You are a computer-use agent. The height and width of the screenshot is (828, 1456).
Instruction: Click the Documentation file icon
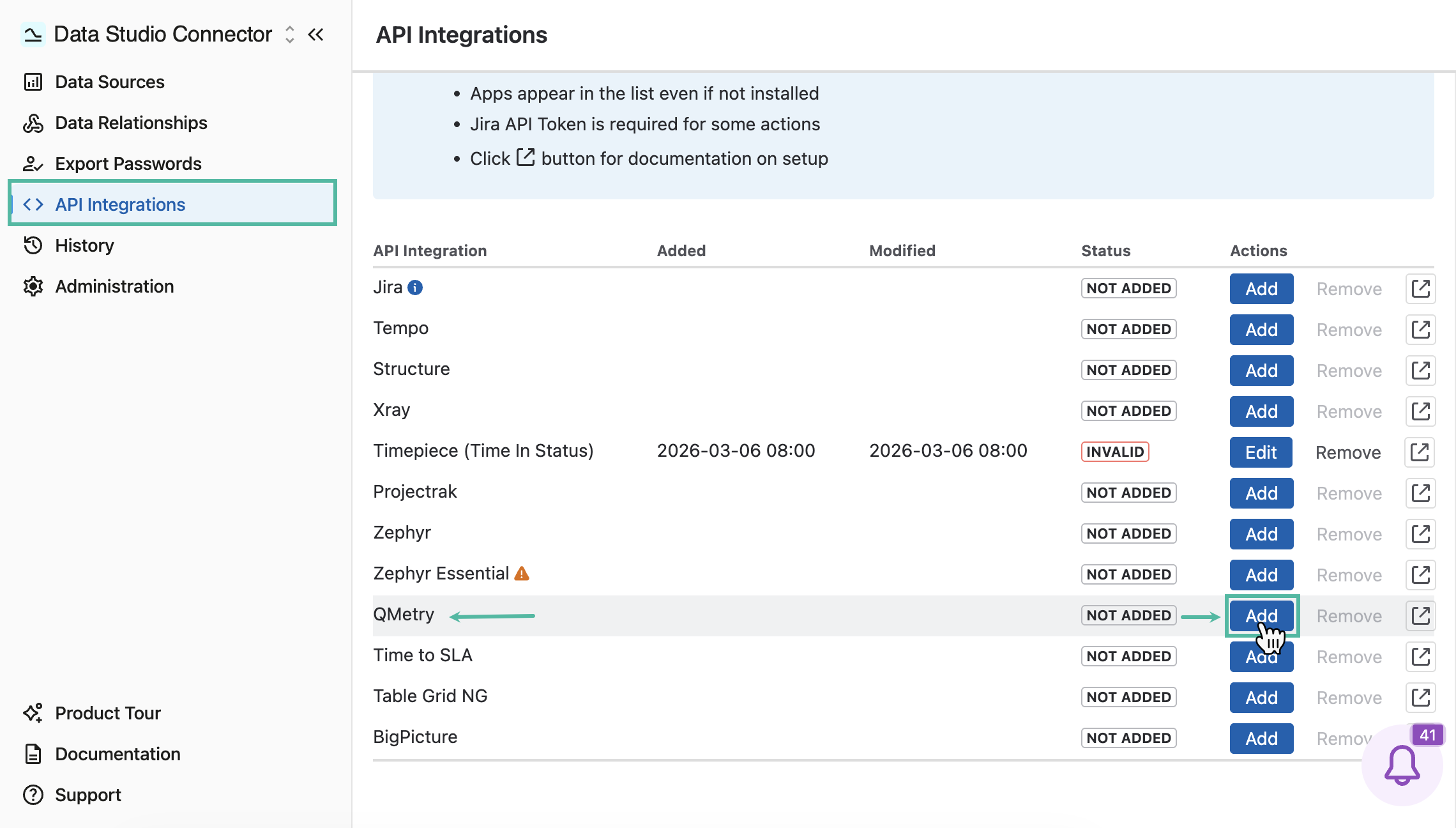[33, 754]
